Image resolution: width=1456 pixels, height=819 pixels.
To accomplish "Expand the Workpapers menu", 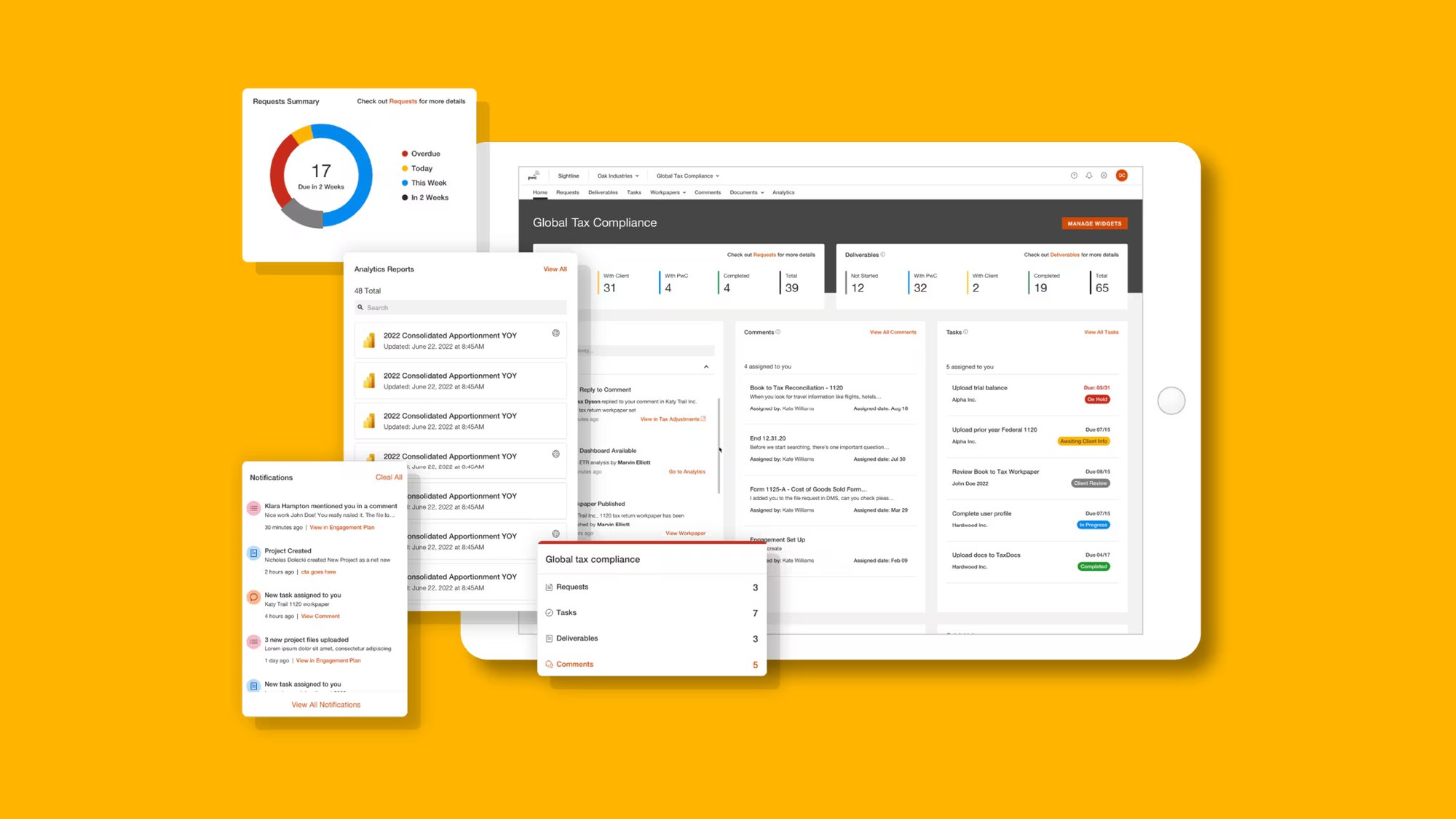I will pos(668,193).
